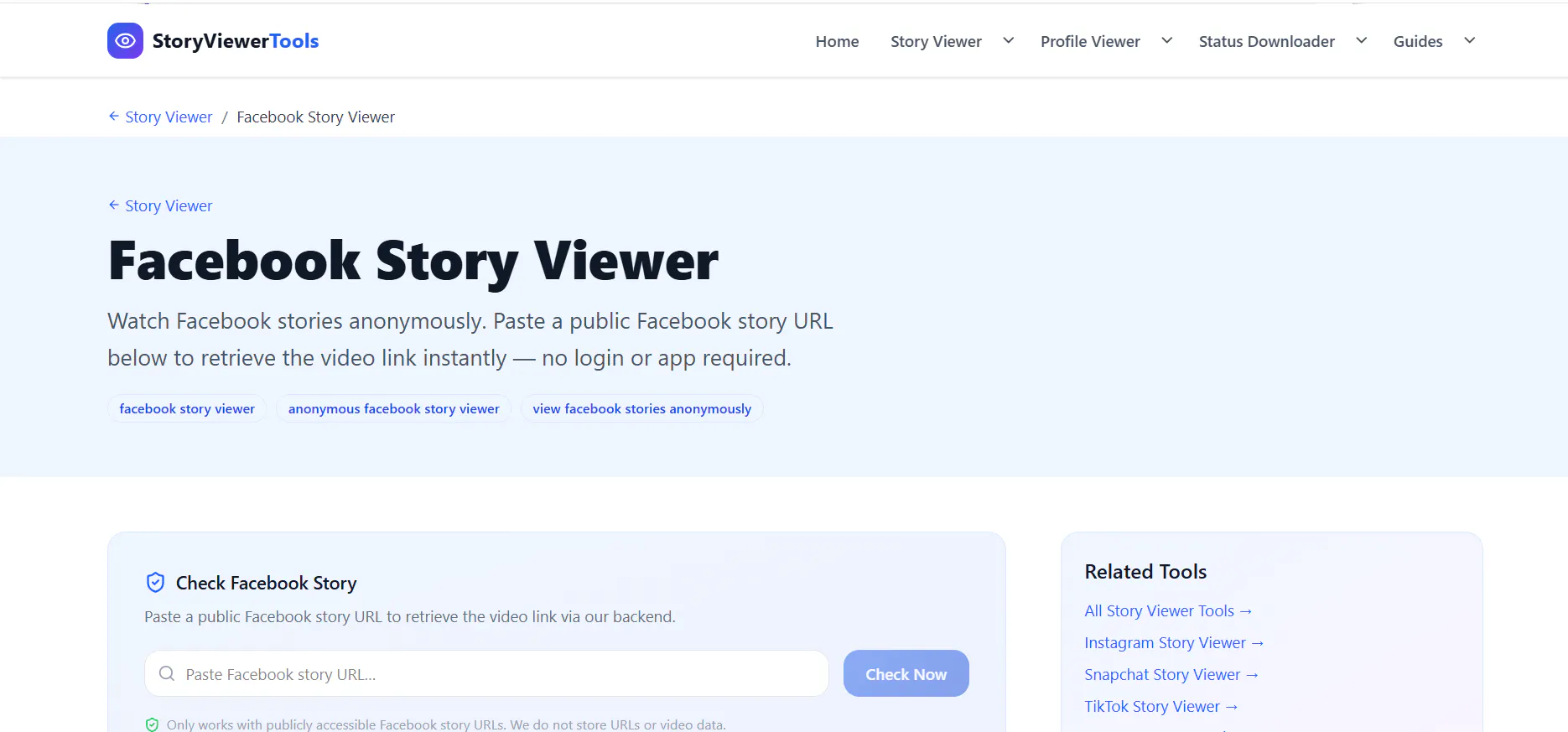Click the back arrow in the breadcrumb
1568x732 pixels.
(x=114, y=117)
